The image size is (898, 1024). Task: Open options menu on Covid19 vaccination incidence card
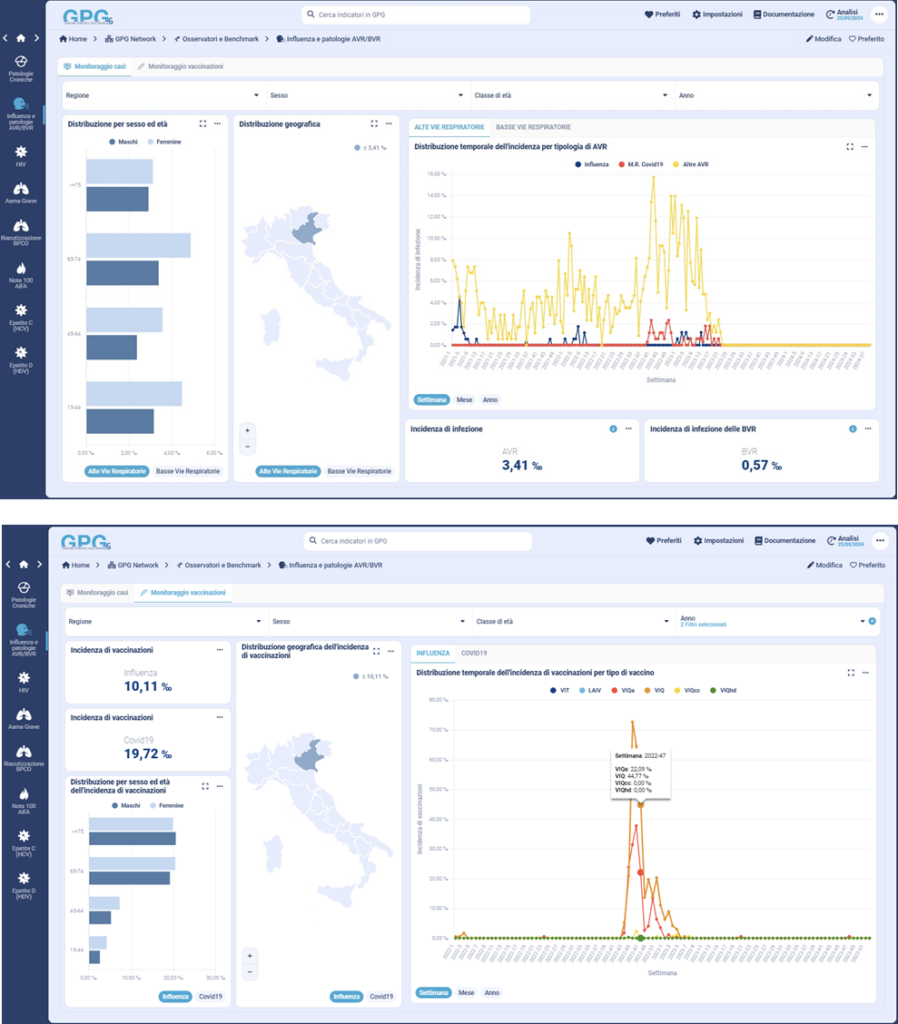click(219, 717)
